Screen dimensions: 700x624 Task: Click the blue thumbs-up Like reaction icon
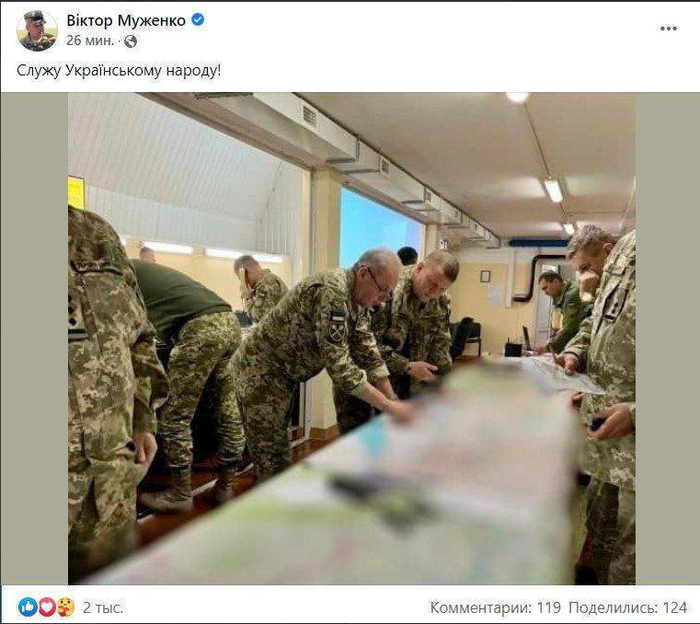click(28, 607)
